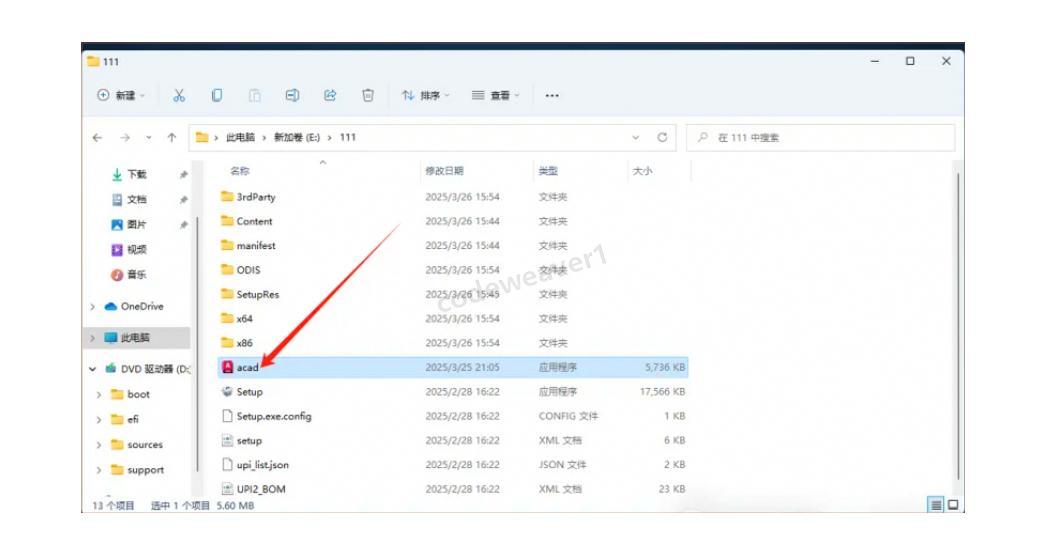The height and width of the screenshot is (555, 1046).
Task: Open the 新建 (New) dropdown
Action: (x=121, y=95)
